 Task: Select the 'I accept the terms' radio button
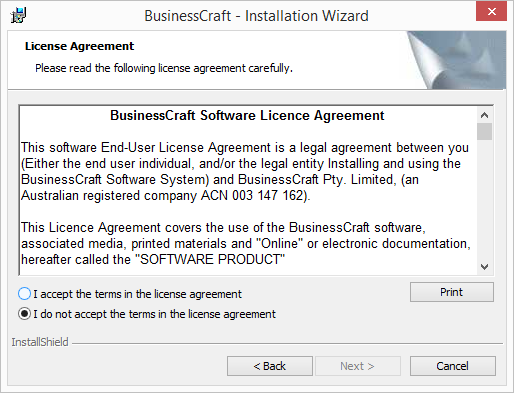24,294
